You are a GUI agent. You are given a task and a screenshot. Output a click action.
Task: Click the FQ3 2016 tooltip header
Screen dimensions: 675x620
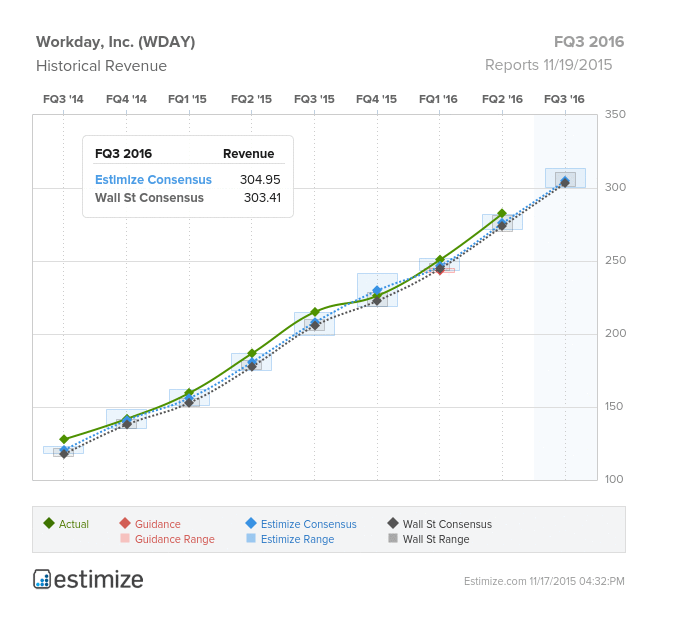124,154
